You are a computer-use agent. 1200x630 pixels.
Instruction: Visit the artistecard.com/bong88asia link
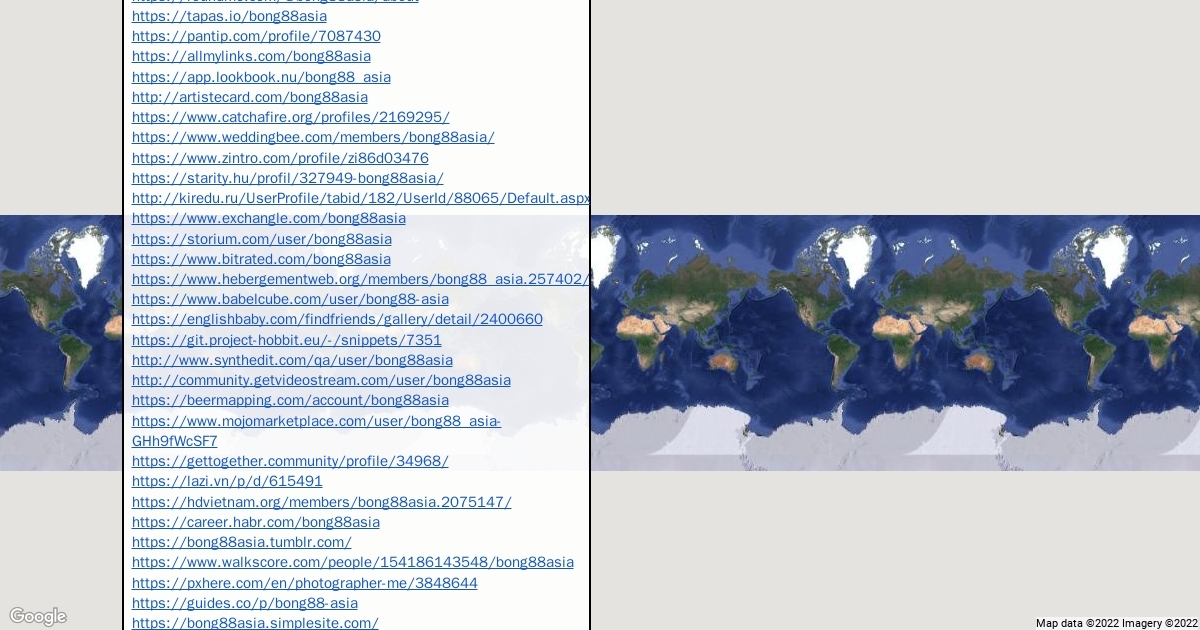[x=249, y=97]
